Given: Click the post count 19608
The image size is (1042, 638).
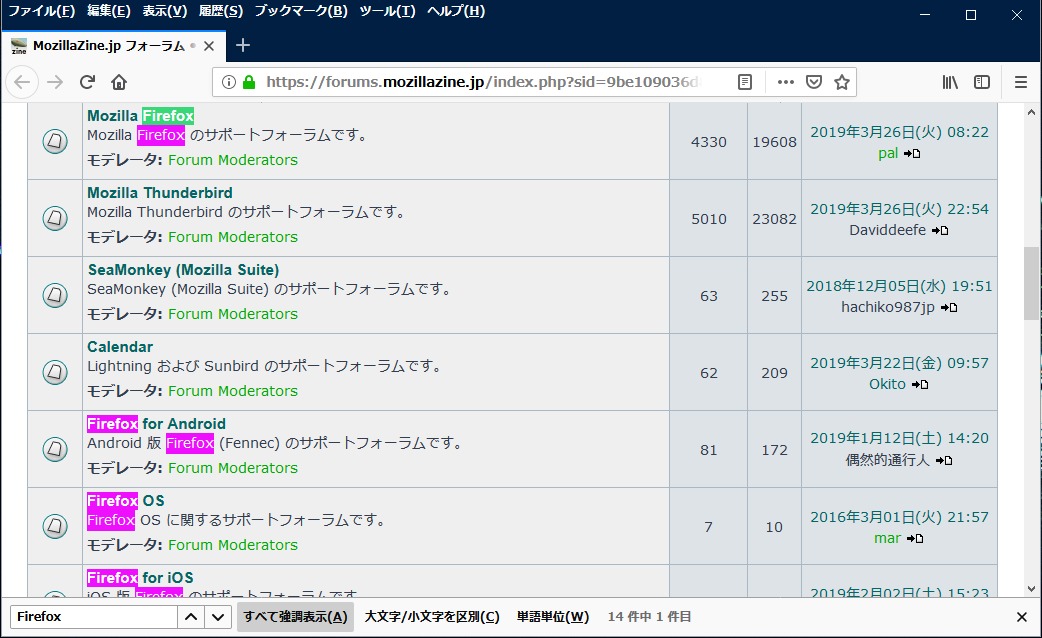Looking at the screenshot, I should coord(774,142).
